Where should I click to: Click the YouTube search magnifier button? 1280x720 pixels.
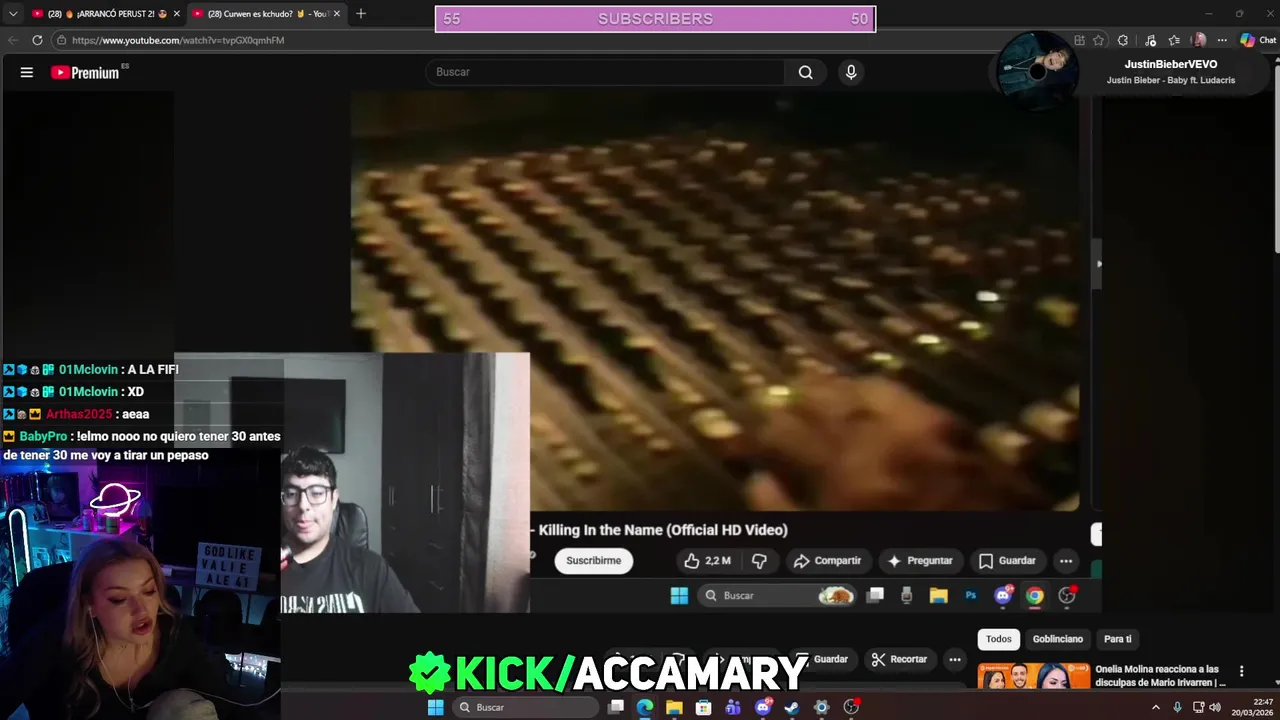pos(805,72)
